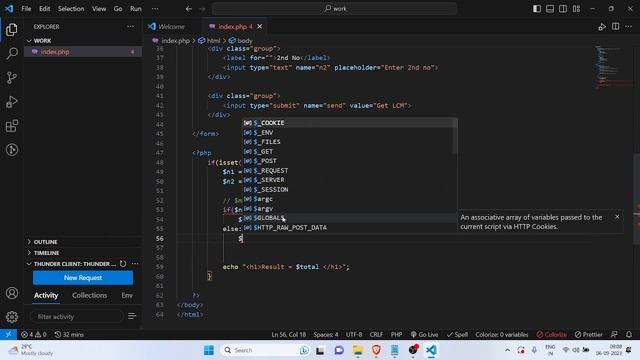This screenshot has width=640, height=360.
Task: Open the Accounts icon in activity bar
Action: click(12, 293)
